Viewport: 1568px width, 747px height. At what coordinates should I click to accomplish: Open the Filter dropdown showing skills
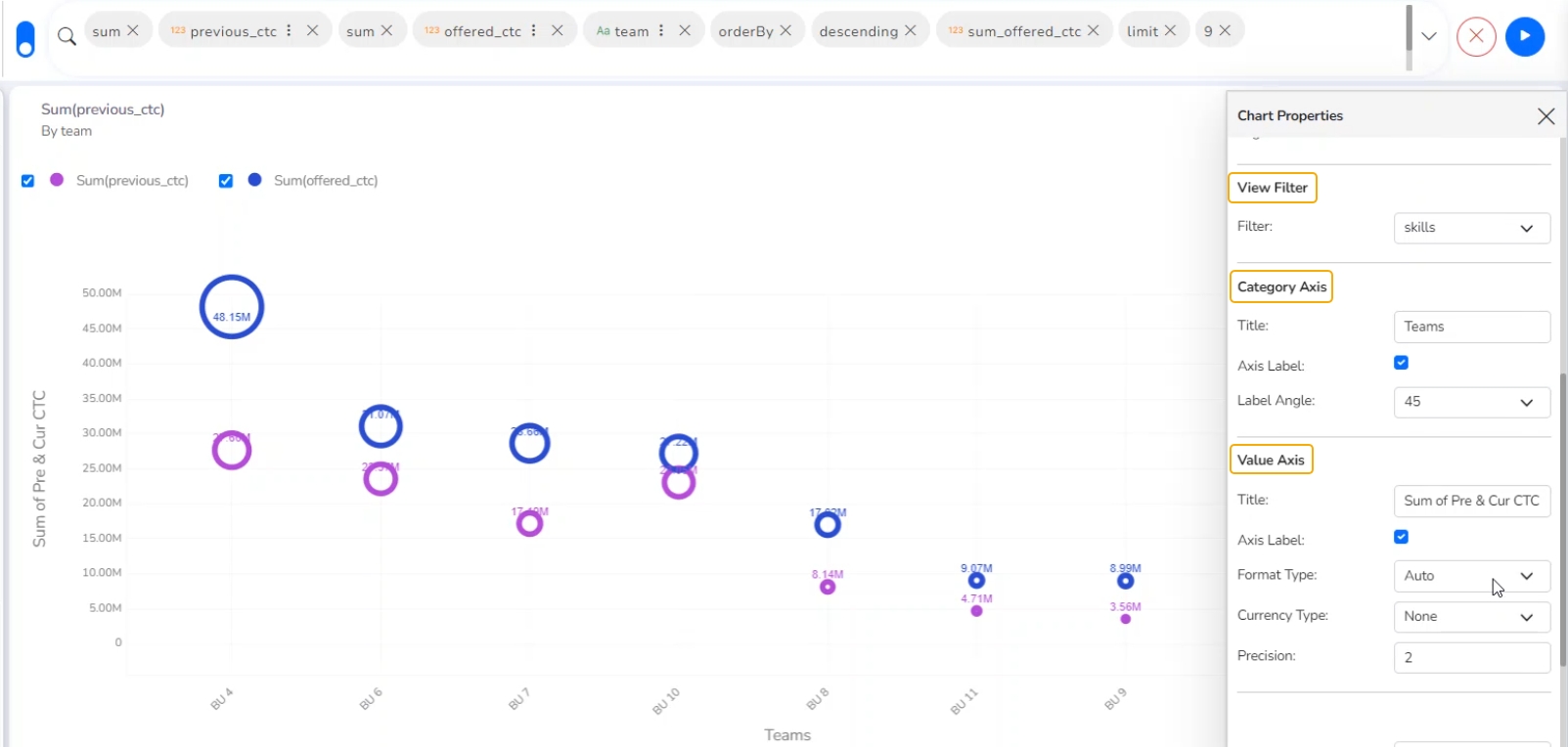[x=1471, y=228]
